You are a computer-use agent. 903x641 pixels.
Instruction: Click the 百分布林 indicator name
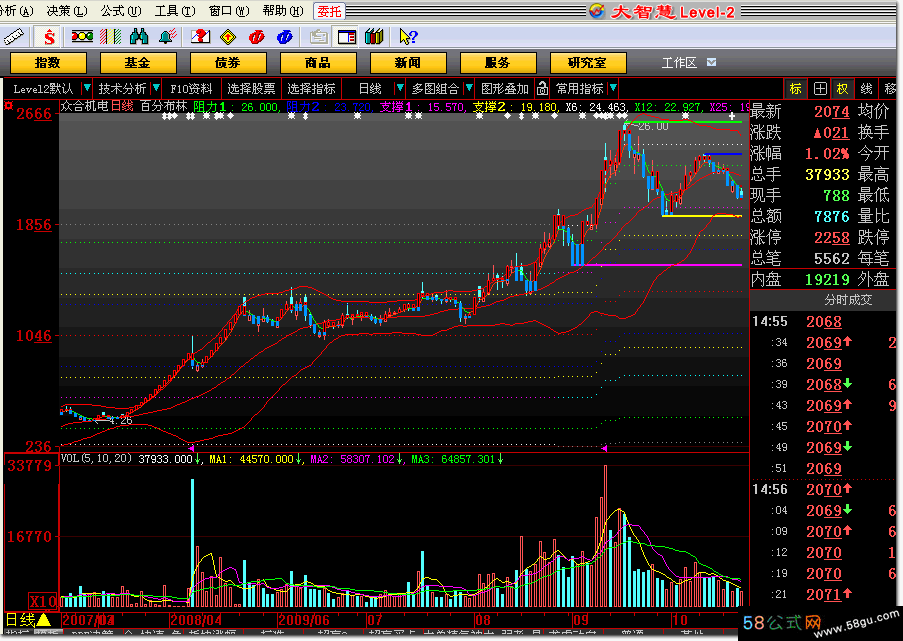[164, 107]
